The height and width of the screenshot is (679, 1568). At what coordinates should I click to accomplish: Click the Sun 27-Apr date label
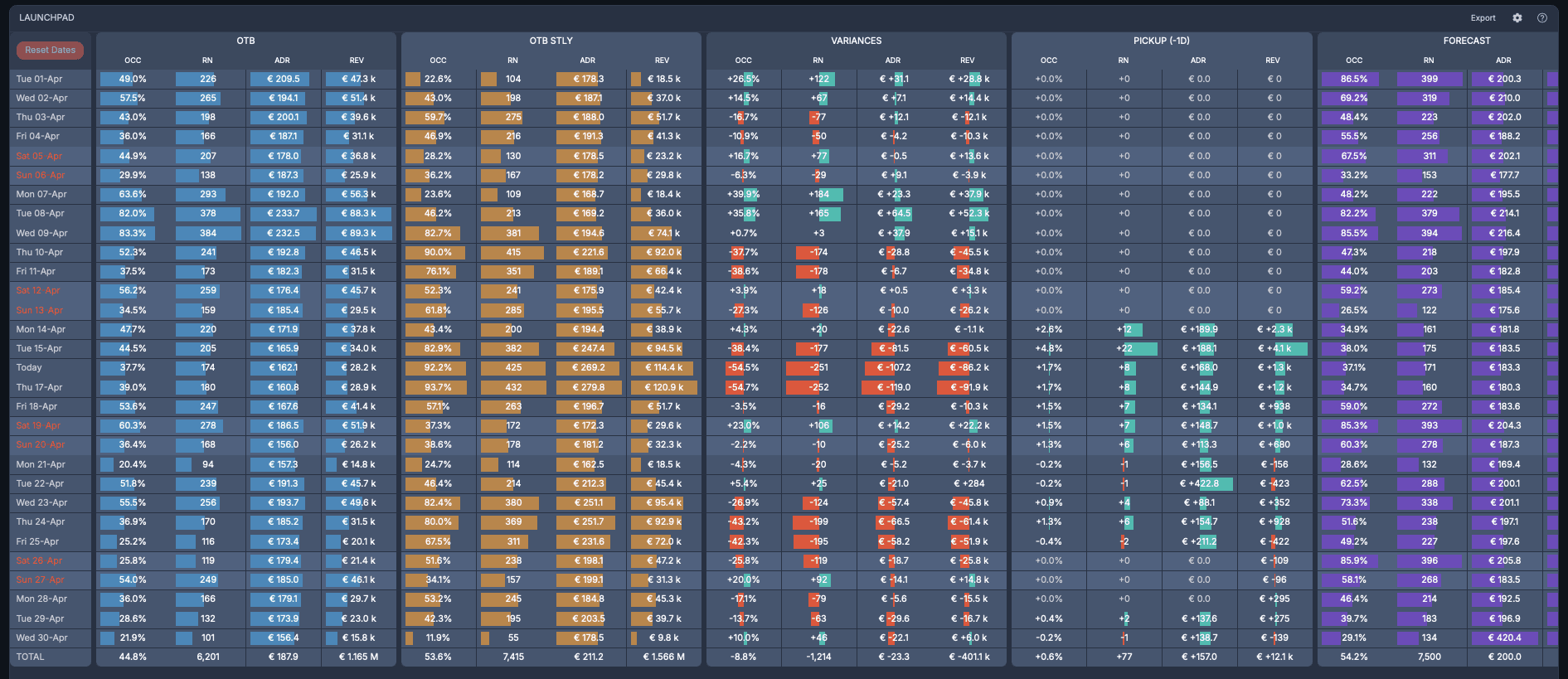40,580
